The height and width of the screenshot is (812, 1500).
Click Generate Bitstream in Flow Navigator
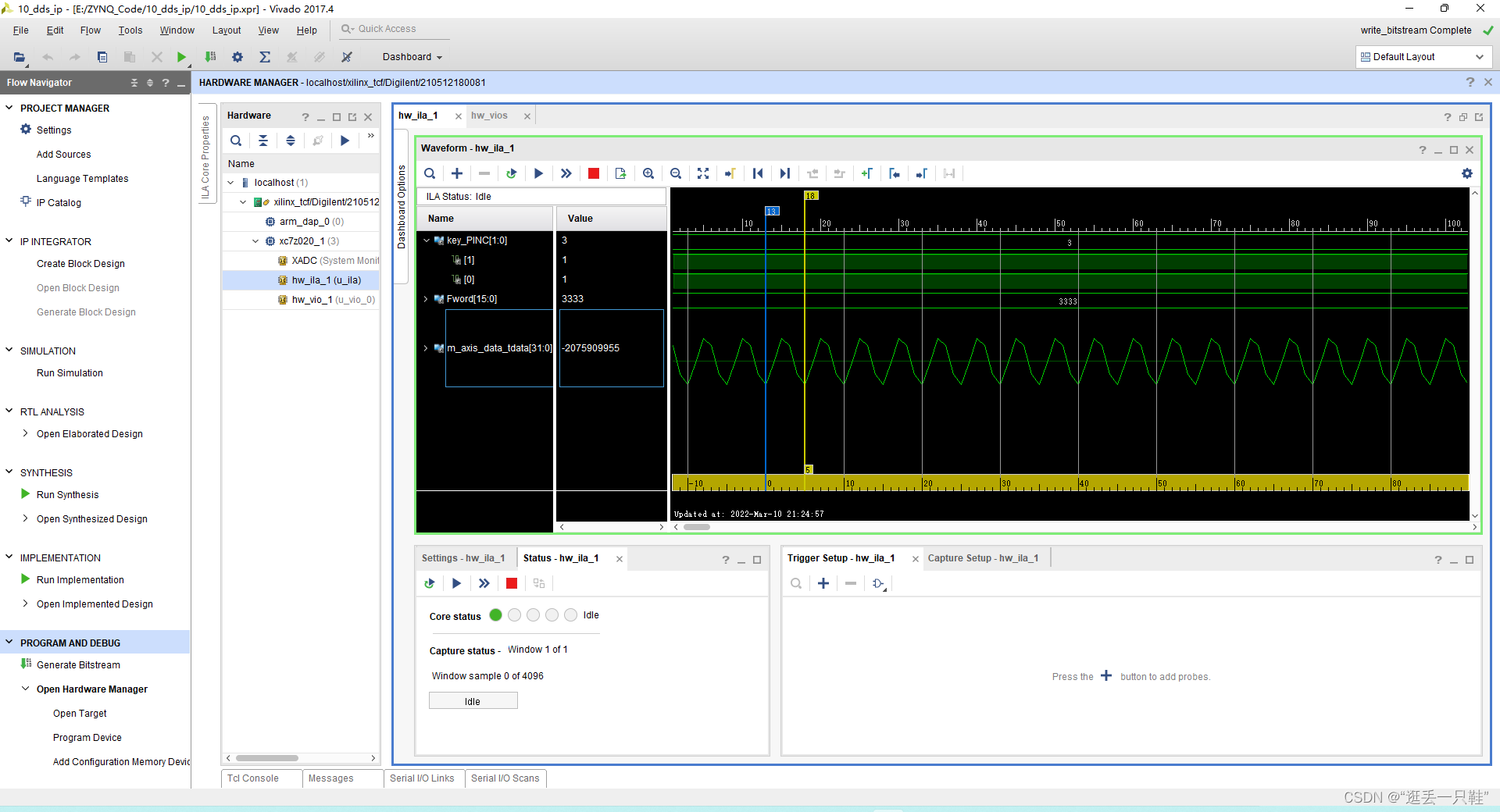78,665
